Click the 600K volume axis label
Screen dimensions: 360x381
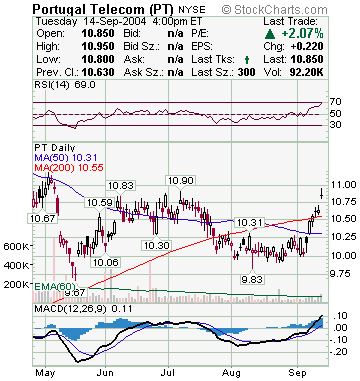click(x=17, y=247)
